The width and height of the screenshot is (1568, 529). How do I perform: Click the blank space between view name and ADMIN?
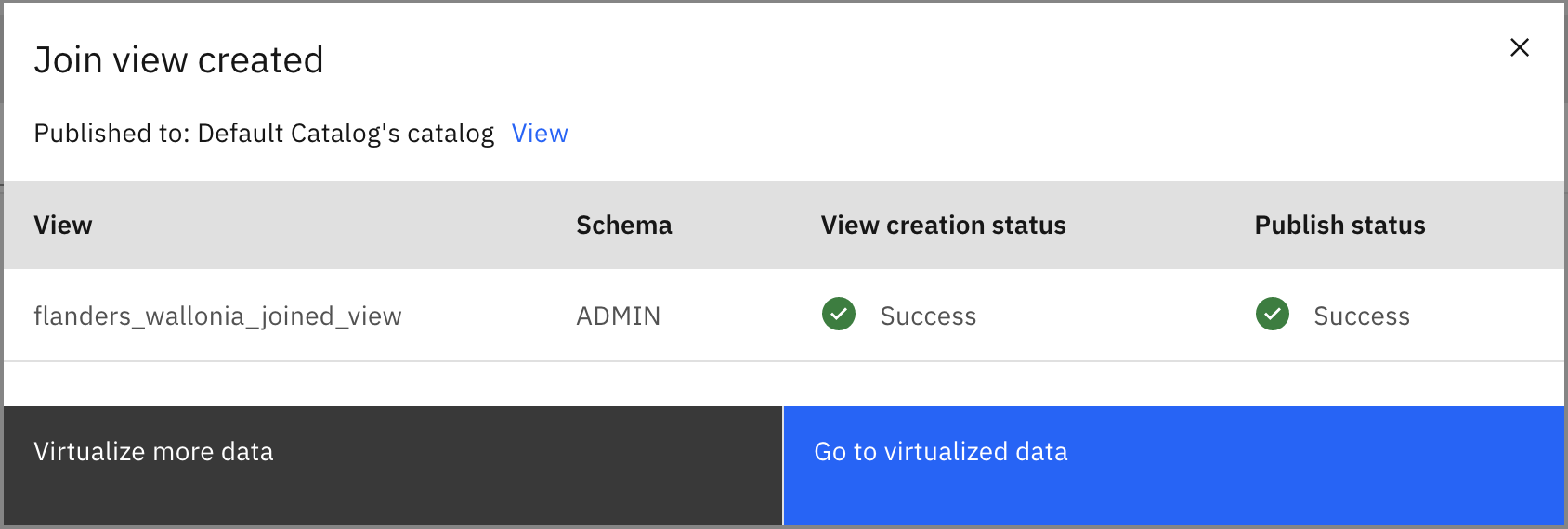(x=489, y=316)
